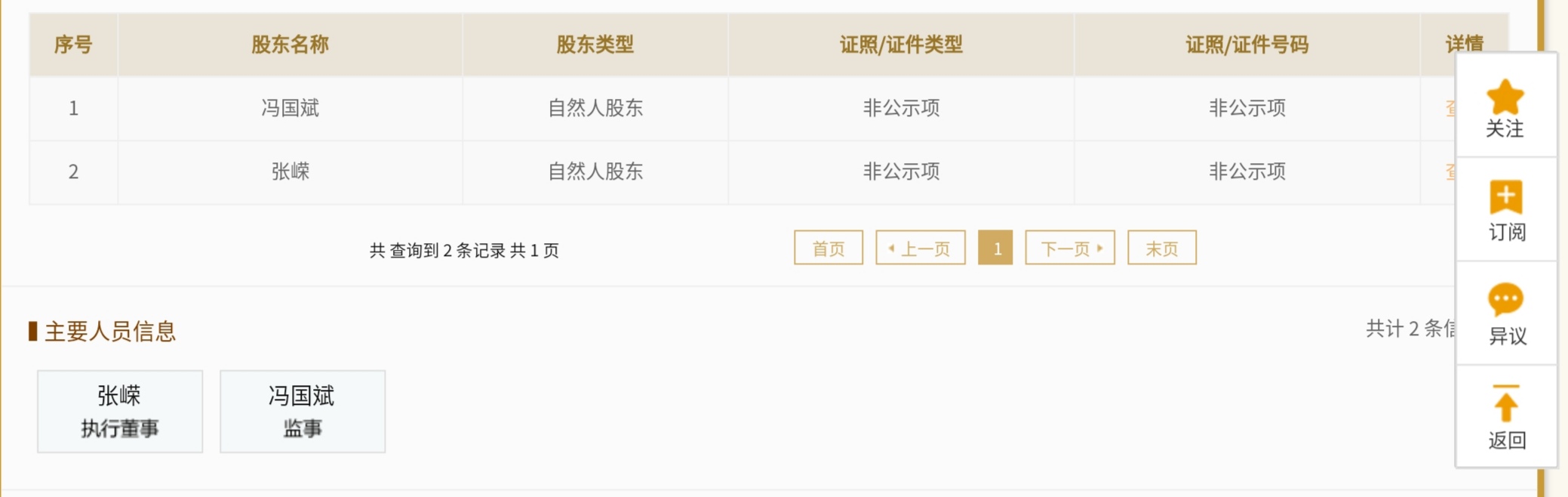Viewport: 1568px width, 497px height.
Task: Select page number 1
Action: [995, 248]
